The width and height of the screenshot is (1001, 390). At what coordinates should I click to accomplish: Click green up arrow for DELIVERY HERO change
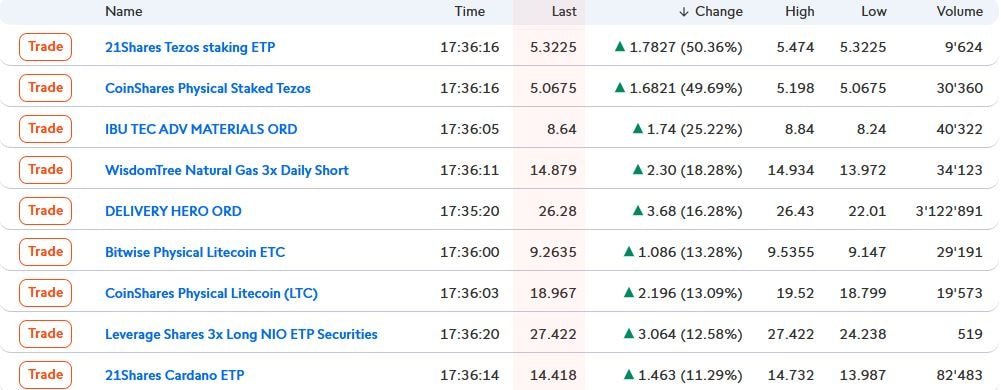pos(637,210)
